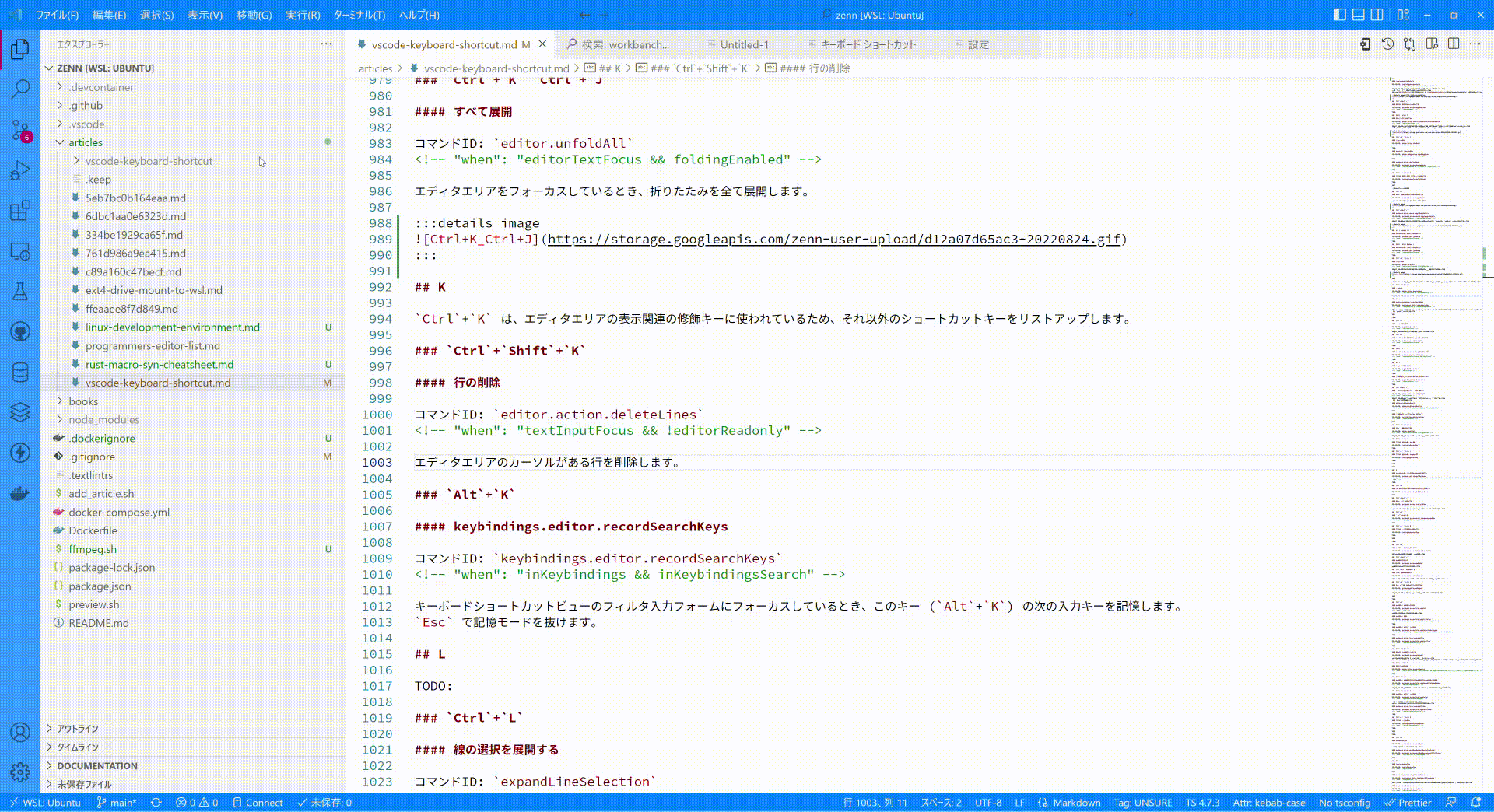Viewport: 1494px width, 812px height.
Task: Click the sync changes status bar icon
Action: click(156, 803)
